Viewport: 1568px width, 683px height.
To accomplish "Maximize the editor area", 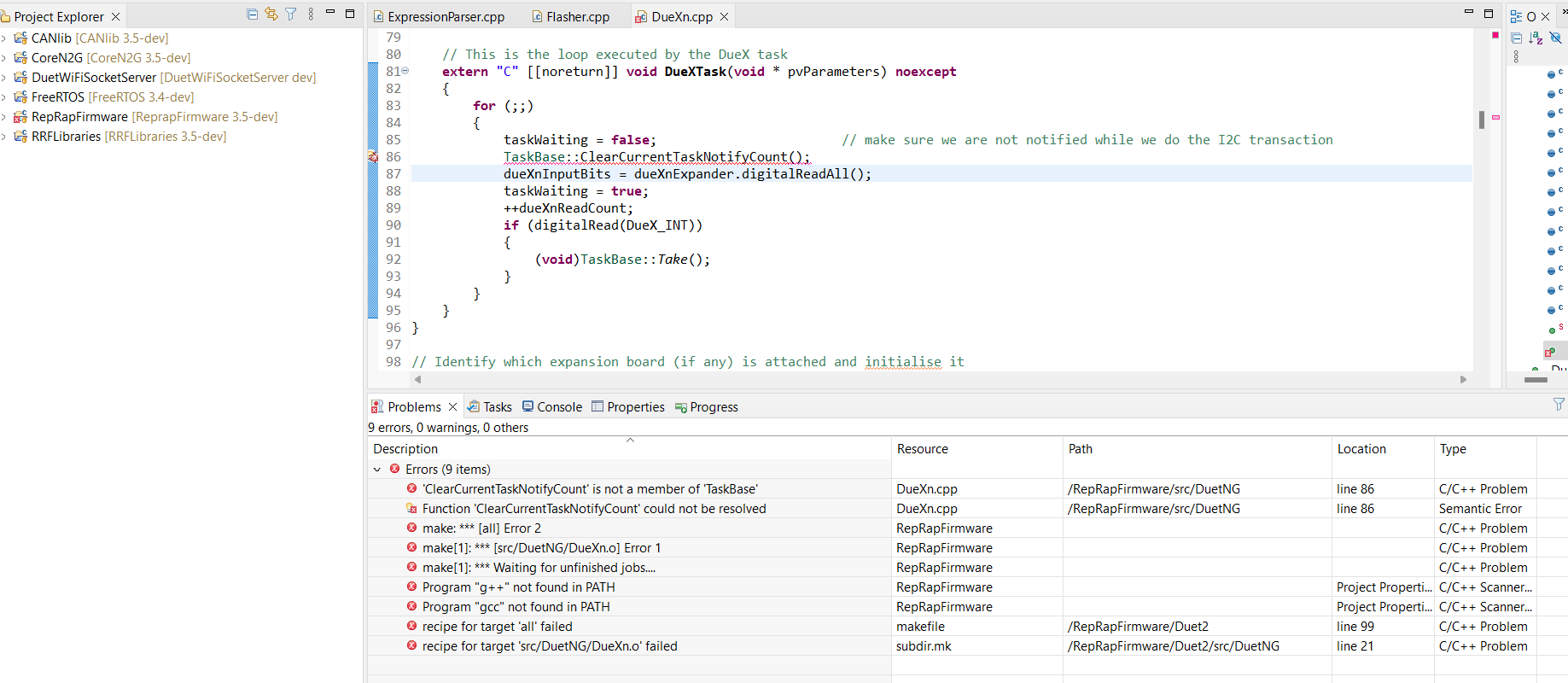I will coord(1489,13).
